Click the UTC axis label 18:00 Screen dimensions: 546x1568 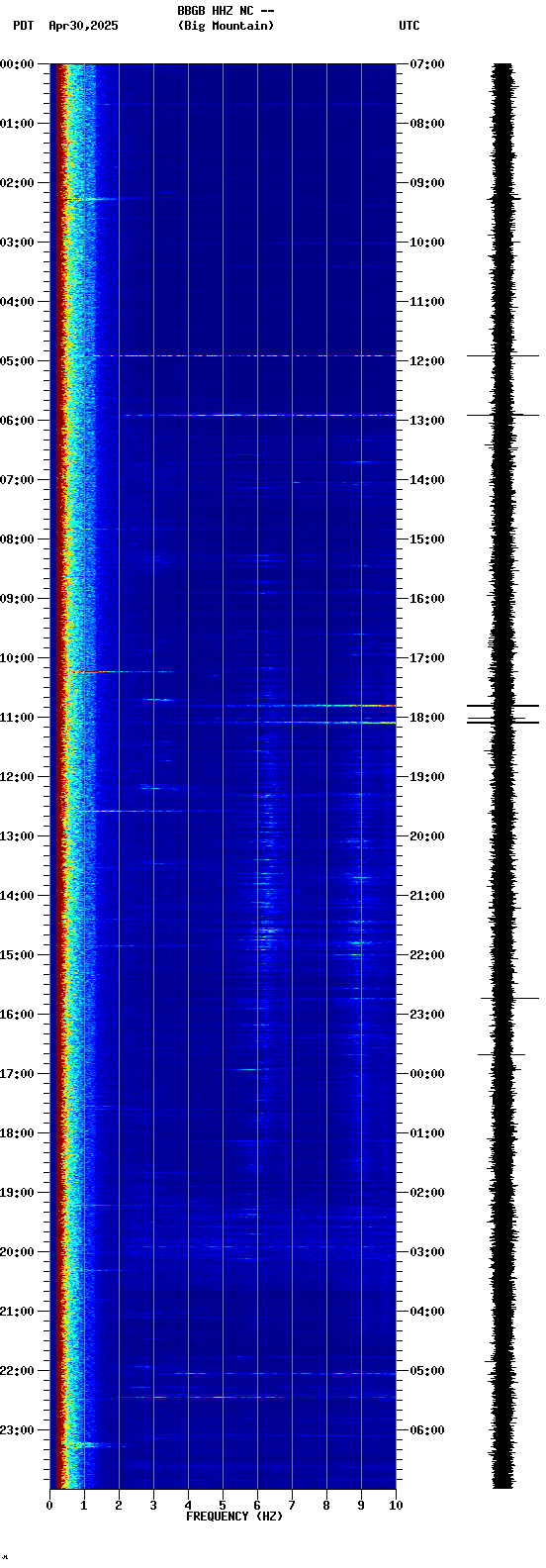427,718
